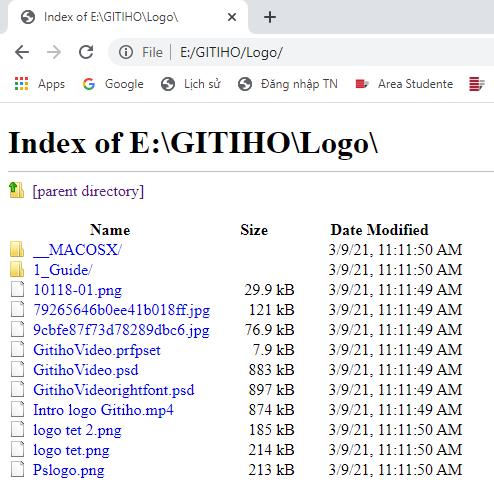
Task: Click file icon beside 9cbfe87f73d78289dbc6.jpg
Action: click(x=17, y=329)
